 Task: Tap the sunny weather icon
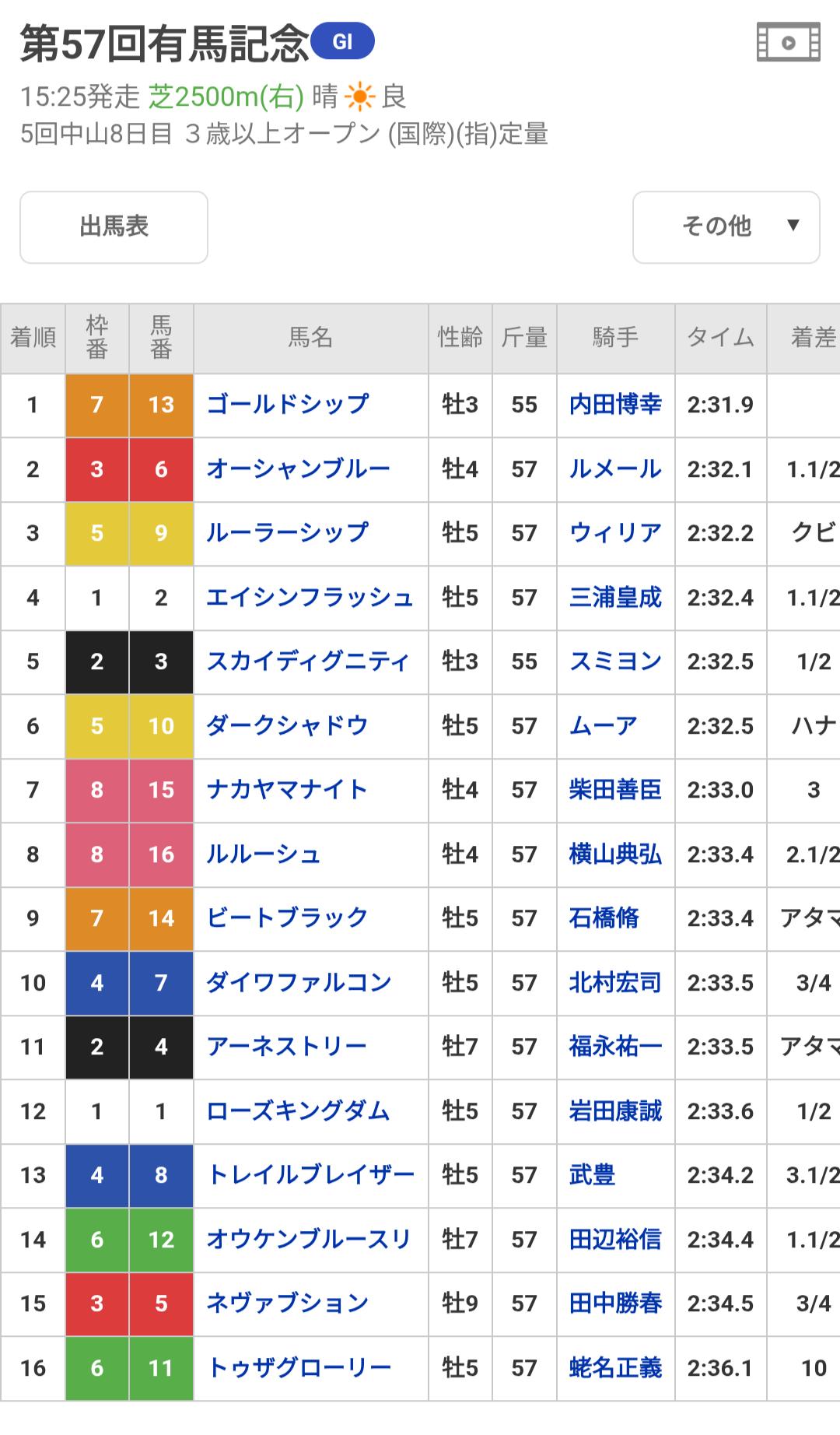[359, 97]
